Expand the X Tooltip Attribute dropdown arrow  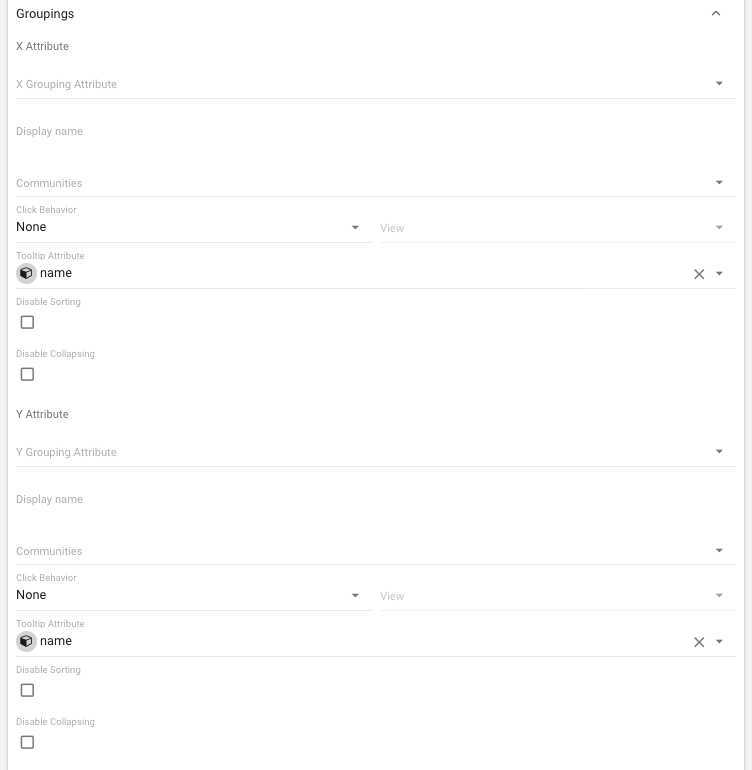coord(719,274)
